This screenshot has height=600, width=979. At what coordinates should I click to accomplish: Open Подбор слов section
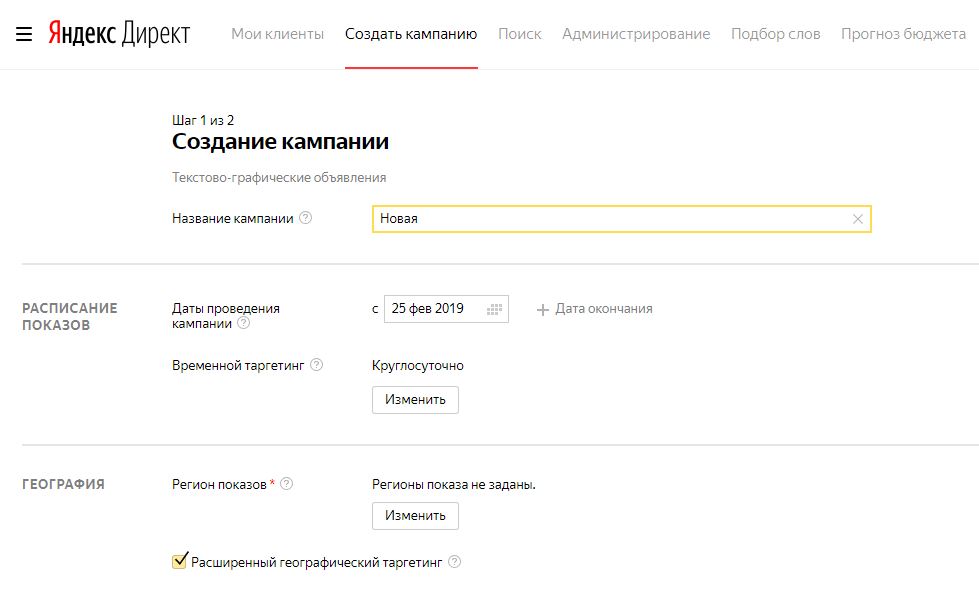click(776, 33)
